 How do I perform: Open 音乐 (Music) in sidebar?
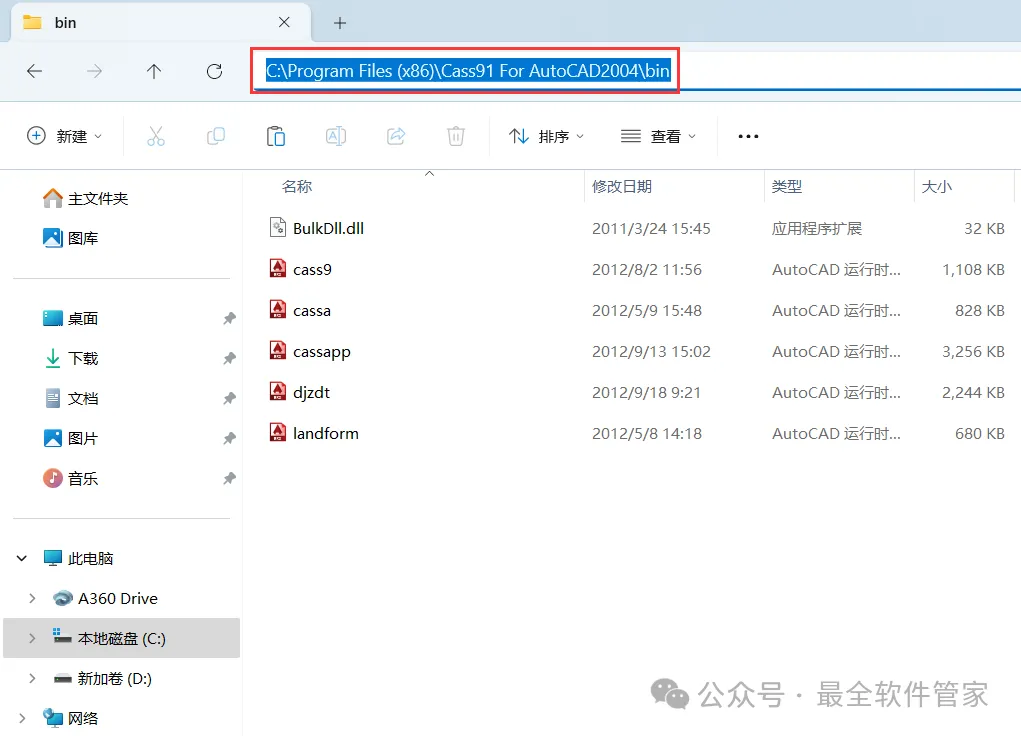click(x=70, y=478)
